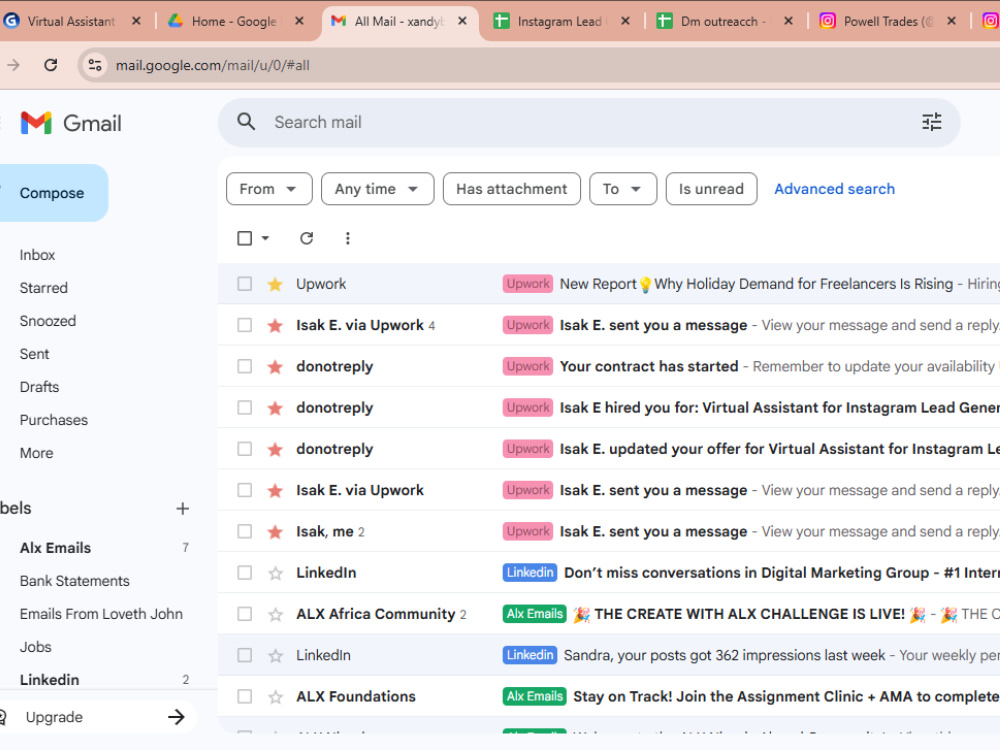Click the Compose button
Image resolution: width=1000 pixels, height=750 pixels.
(x=51, y=193)
